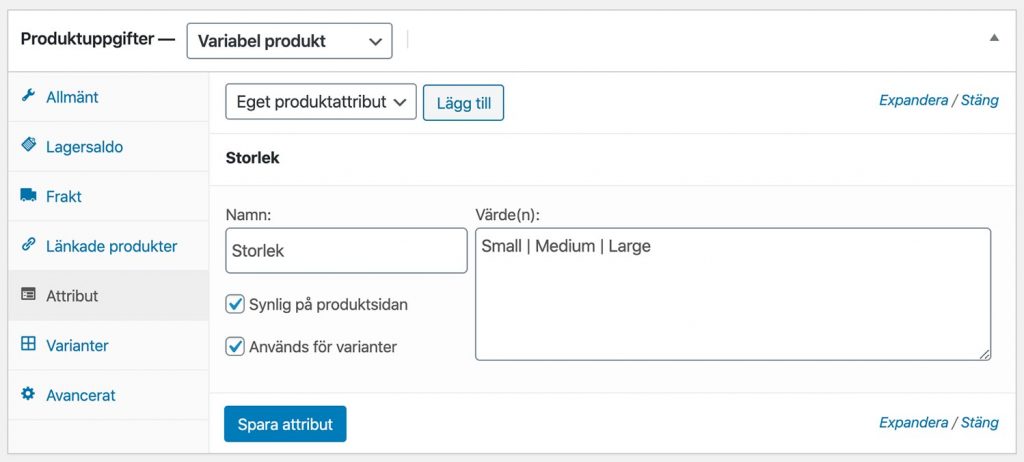Click the bottom Stäng link

pyautogui.click(x=980, y=423)
